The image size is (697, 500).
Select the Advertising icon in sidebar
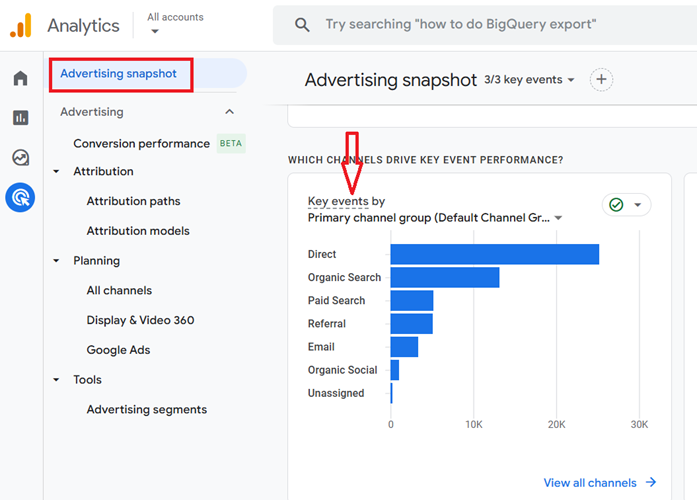click(x=20, y=197)
